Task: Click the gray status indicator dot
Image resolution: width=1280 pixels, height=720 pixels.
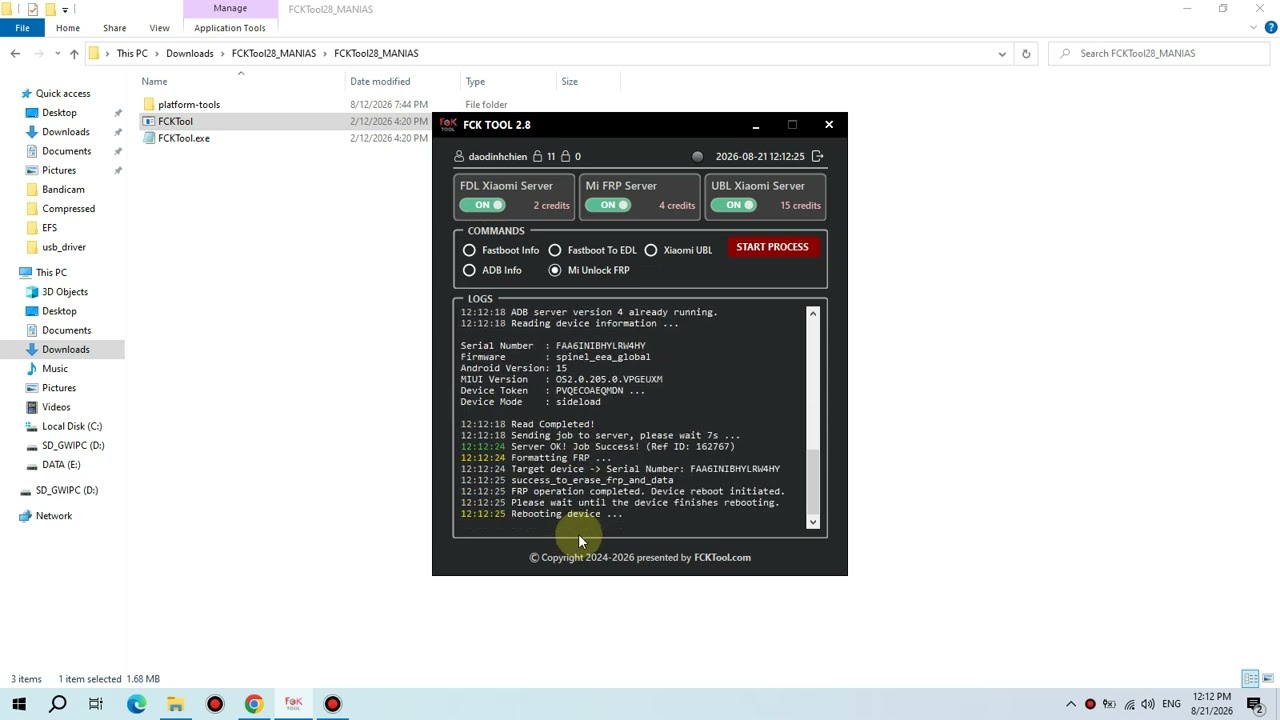Action: click(x=697, y=156)
